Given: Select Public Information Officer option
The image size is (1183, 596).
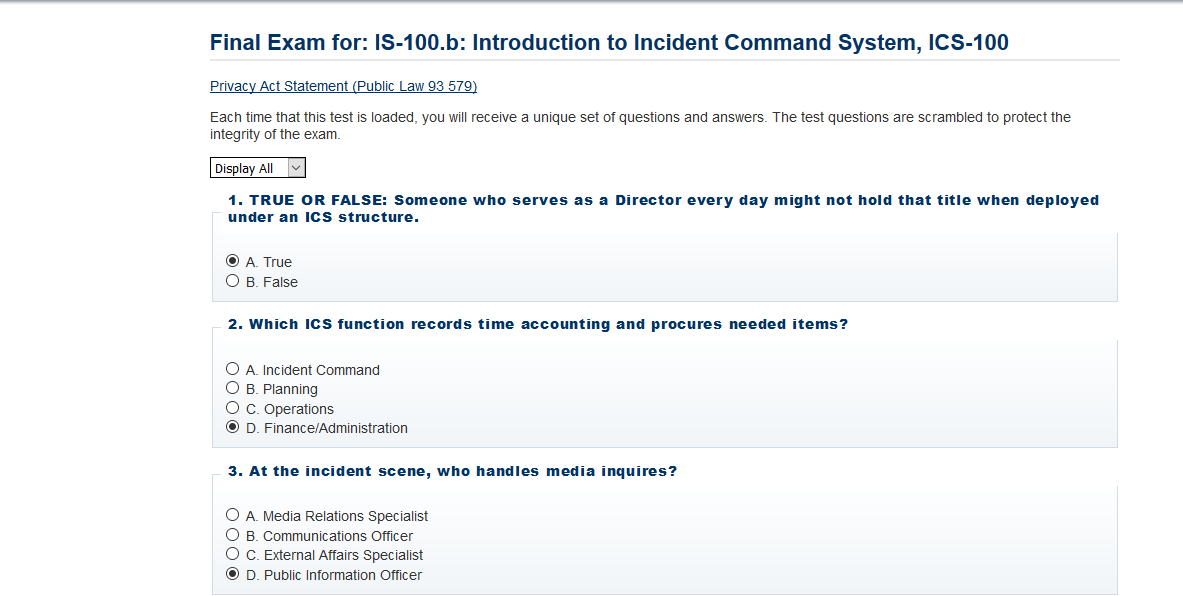Looking at the screenshot, I should coord(232,574).
